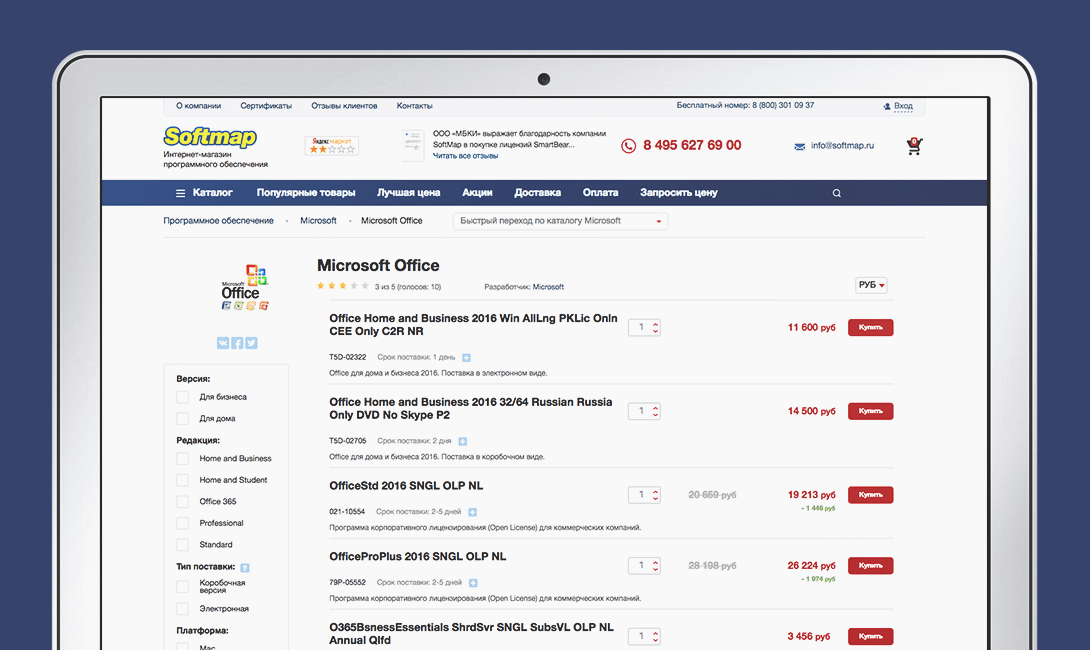Click Запросить цену in navigation
1090x650 pixels.
[x=679, y=193]
